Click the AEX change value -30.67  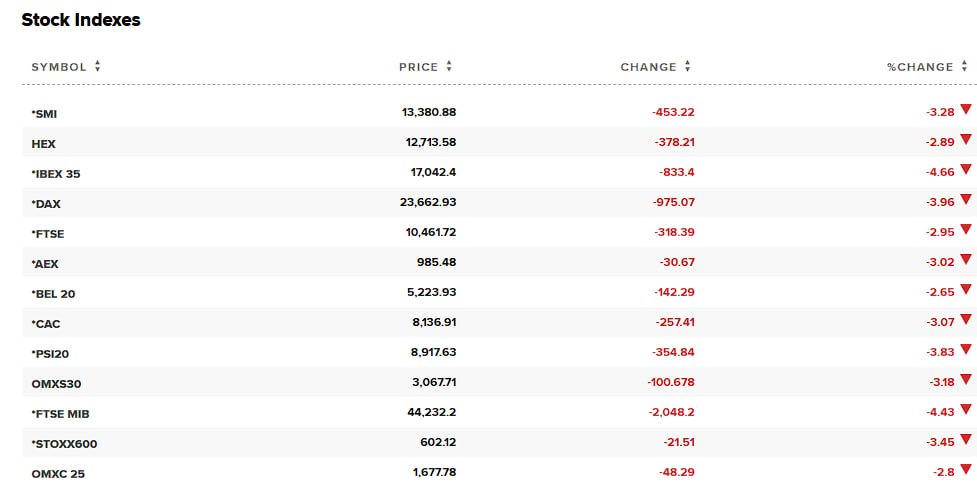click(677, 262)
